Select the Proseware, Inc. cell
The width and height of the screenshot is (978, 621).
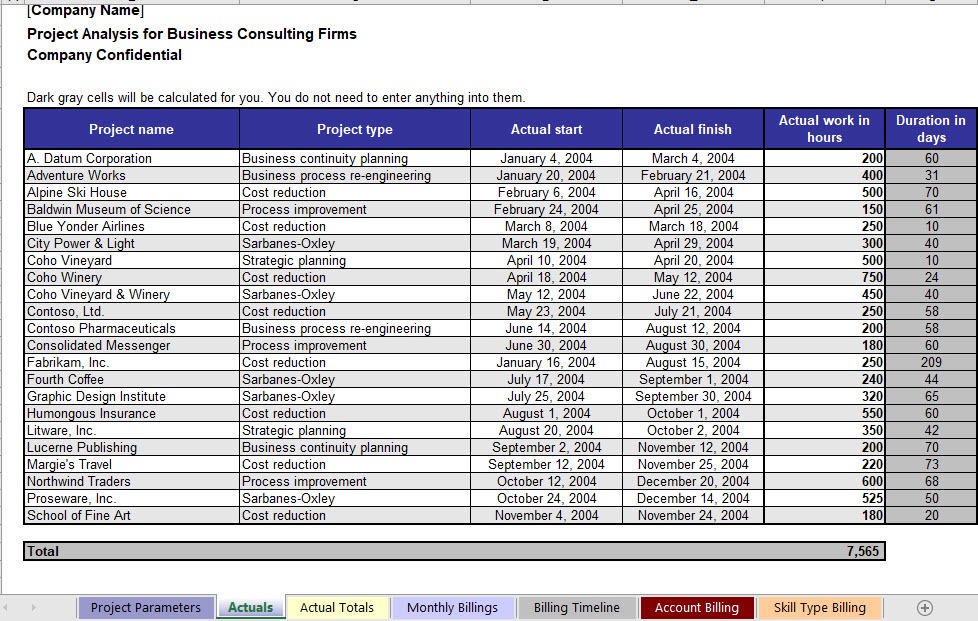tap(132, 498)
